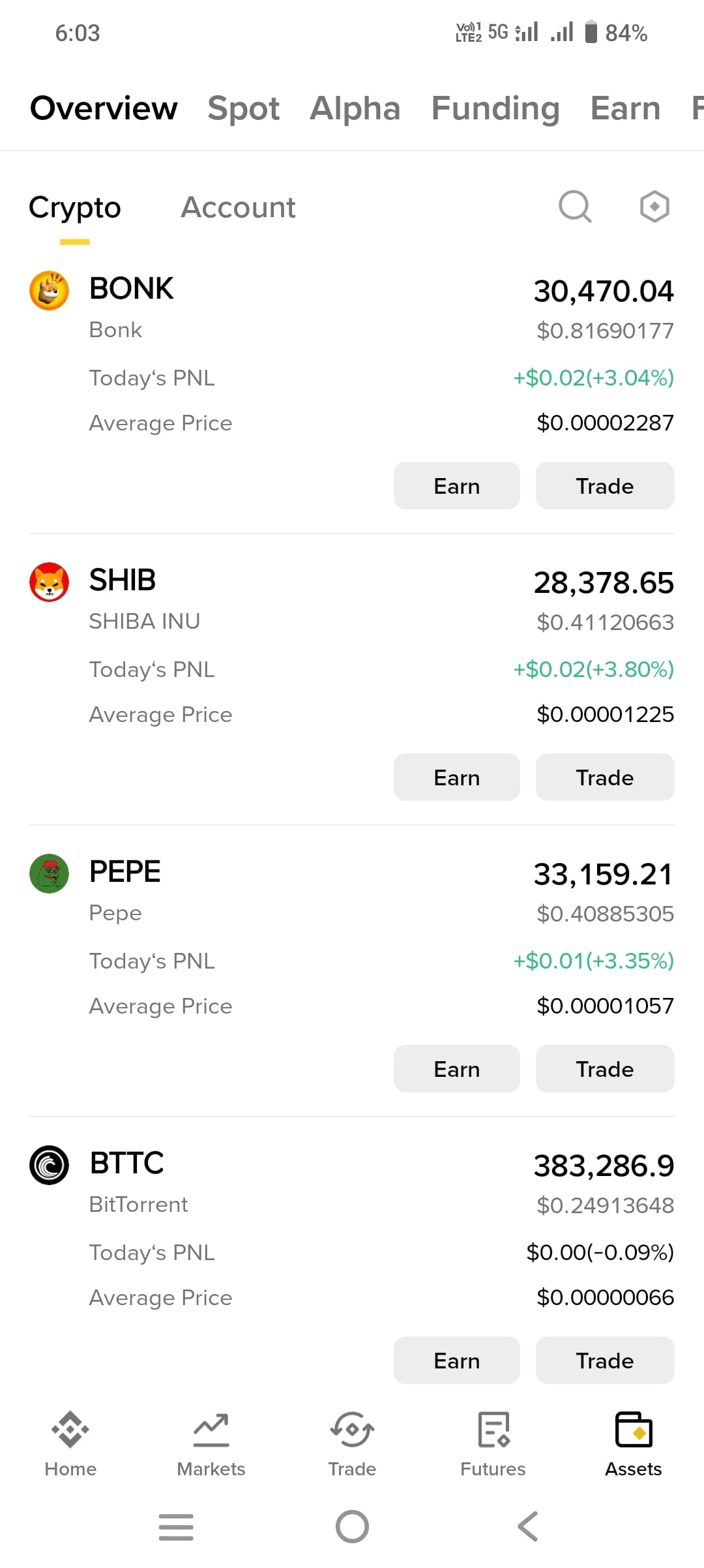The width and height of the screenshot is (704, 1568).
Task: Tap the BONK coin logo
Action: click(50, 290)
